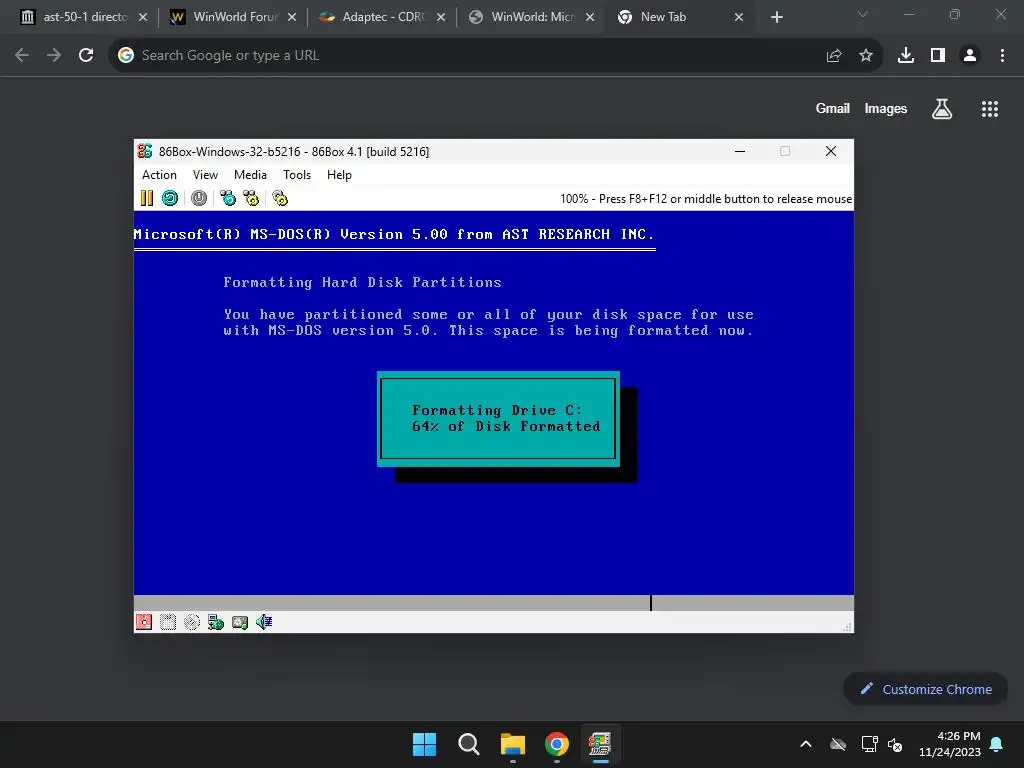Open the Images link
The image size is (1024, 768).
pos(886,108)
